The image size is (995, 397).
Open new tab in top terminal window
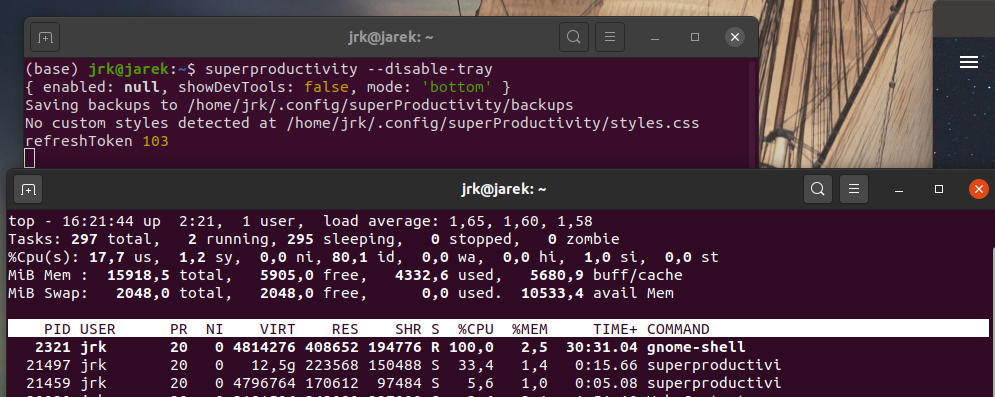(28, 189)
